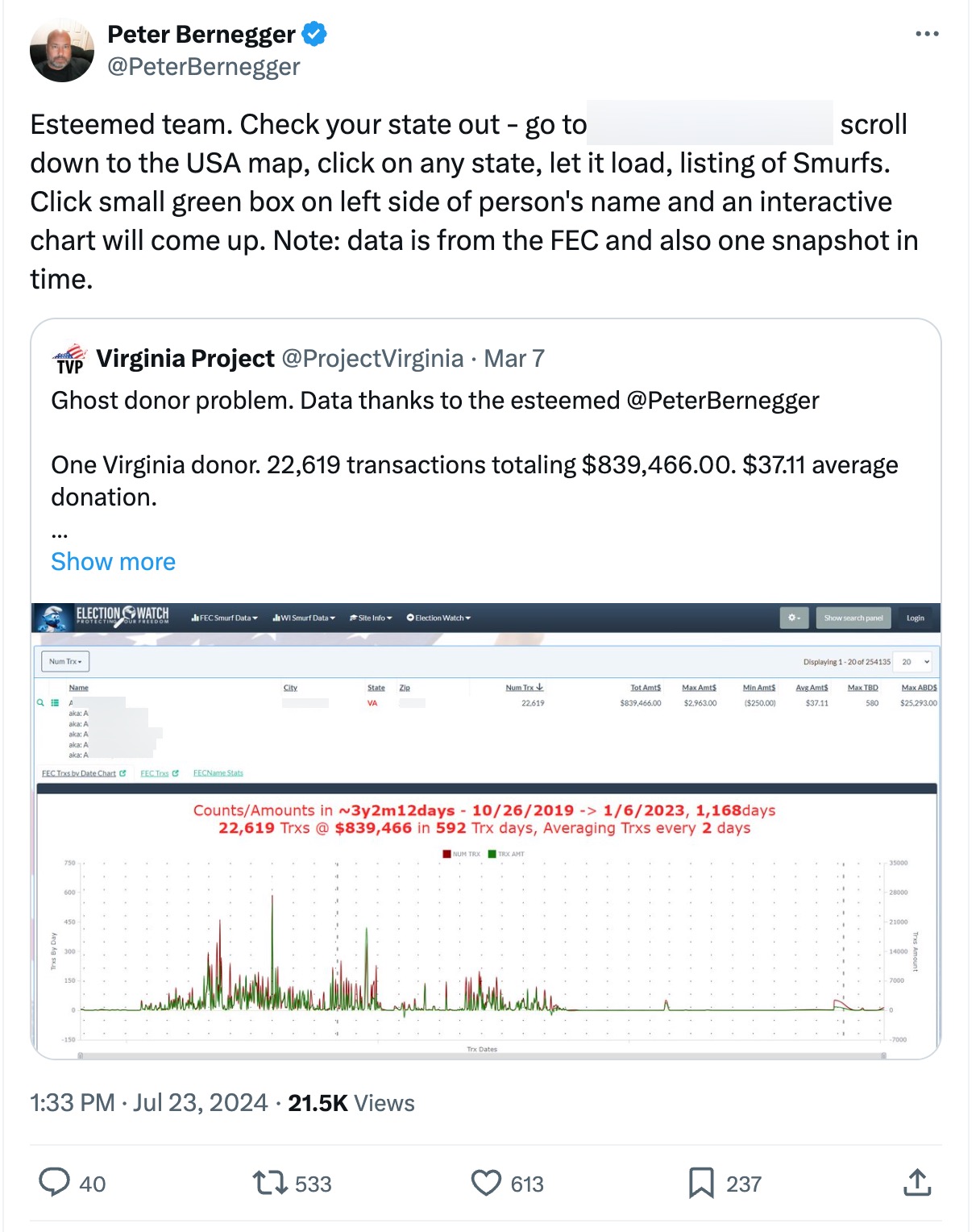
Task: Click the Virginia Project TVP logo
Action: click(x=70, y=359)
